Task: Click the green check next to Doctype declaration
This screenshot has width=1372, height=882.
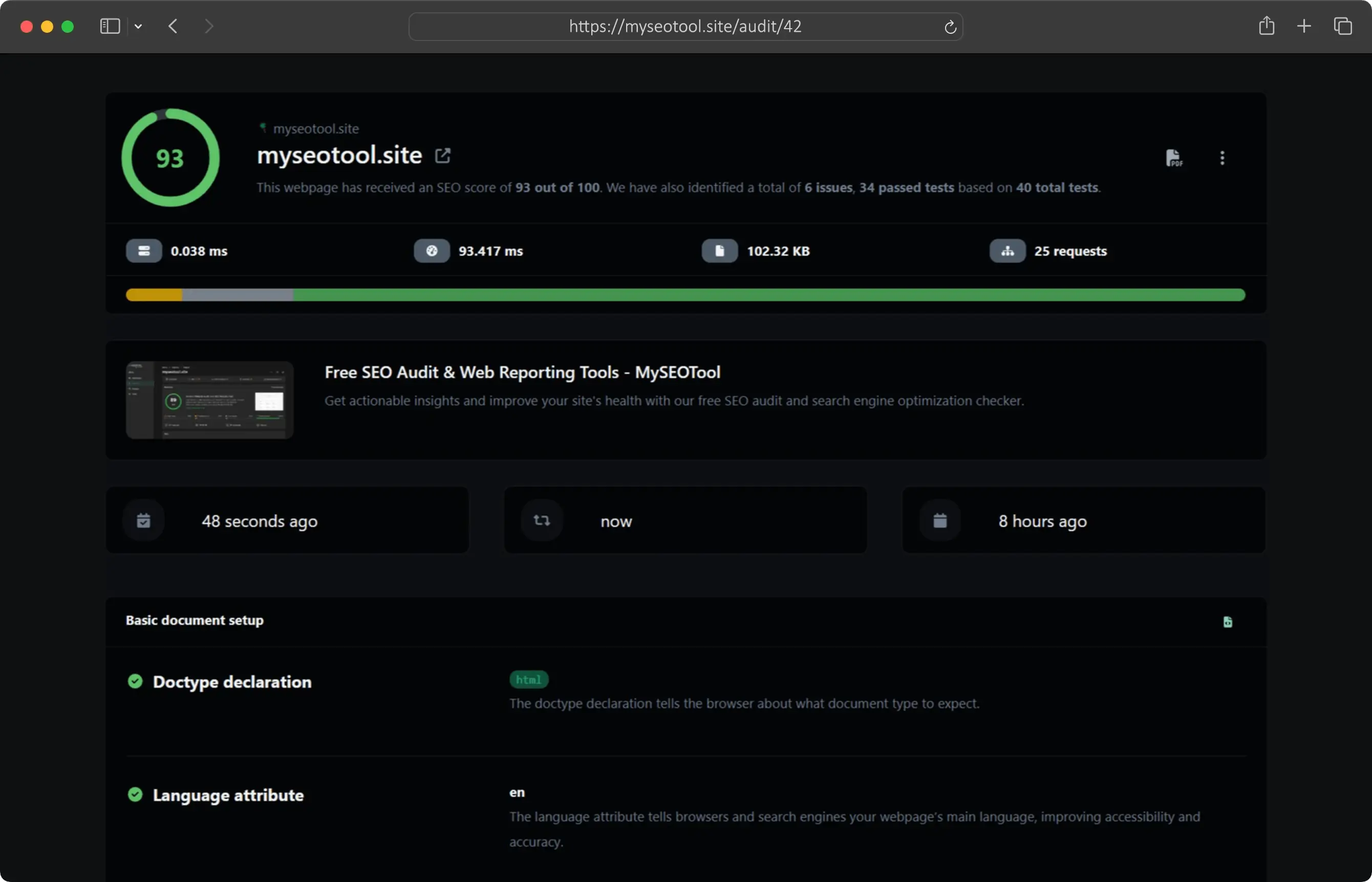Action: coord(135,681)
